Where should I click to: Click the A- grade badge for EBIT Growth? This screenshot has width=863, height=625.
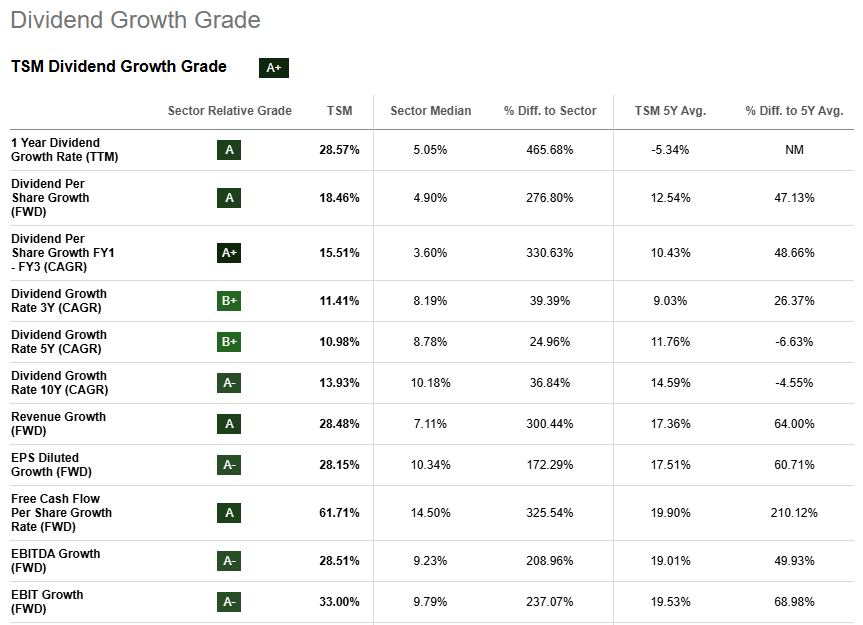(x=229, y=602)
